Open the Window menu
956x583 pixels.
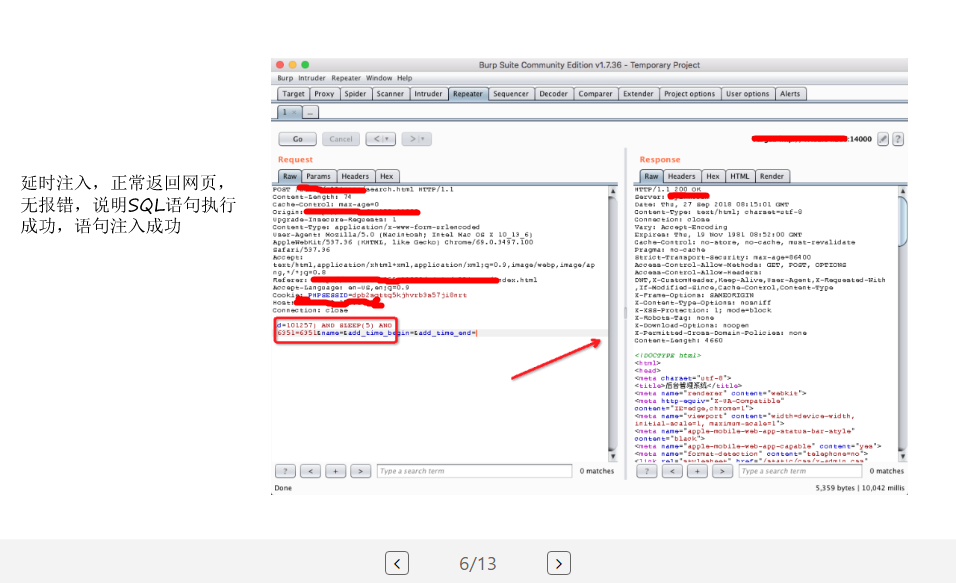[x=379, y=78]
